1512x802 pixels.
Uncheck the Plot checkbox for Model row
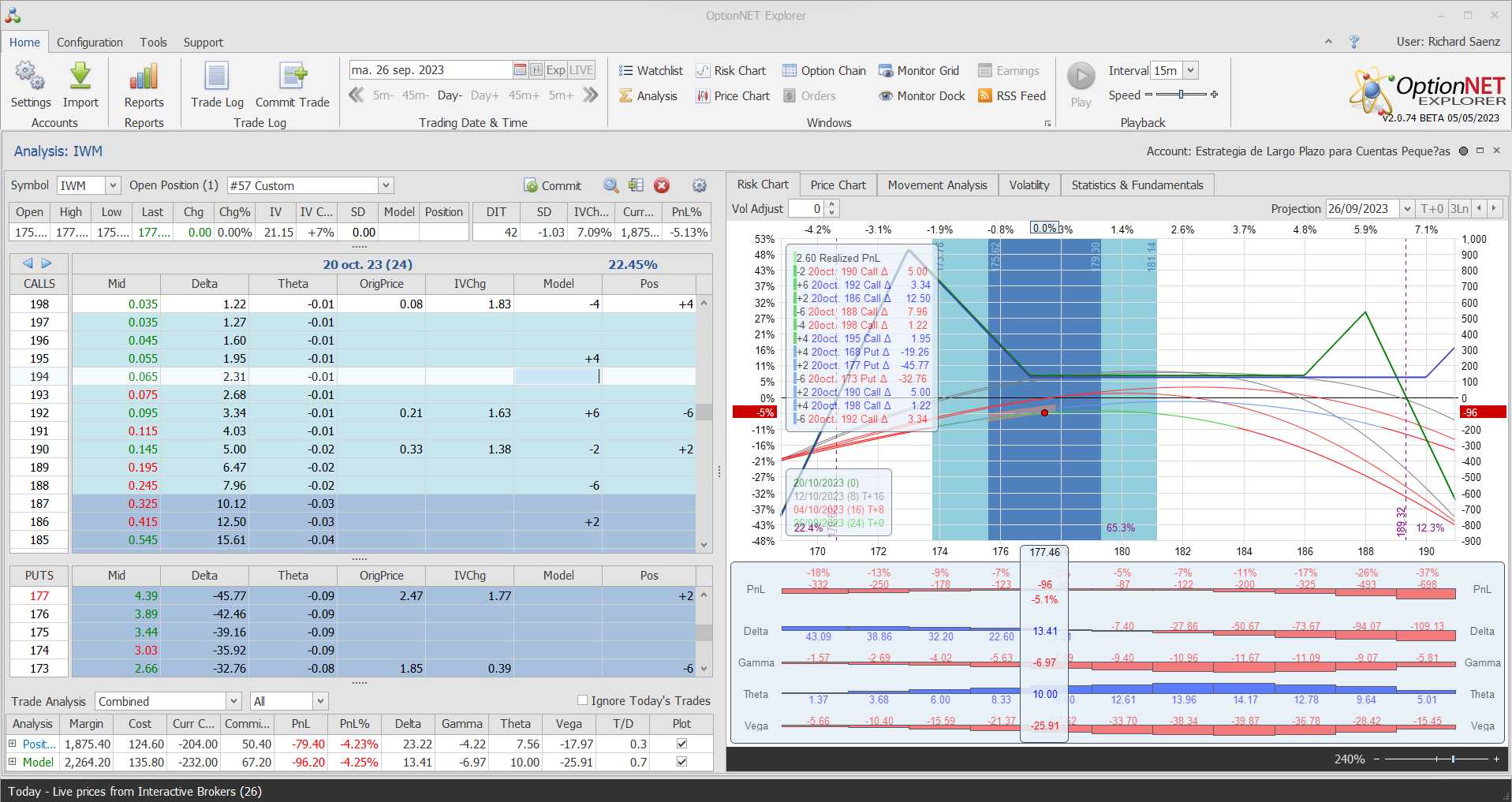[681, 762]
